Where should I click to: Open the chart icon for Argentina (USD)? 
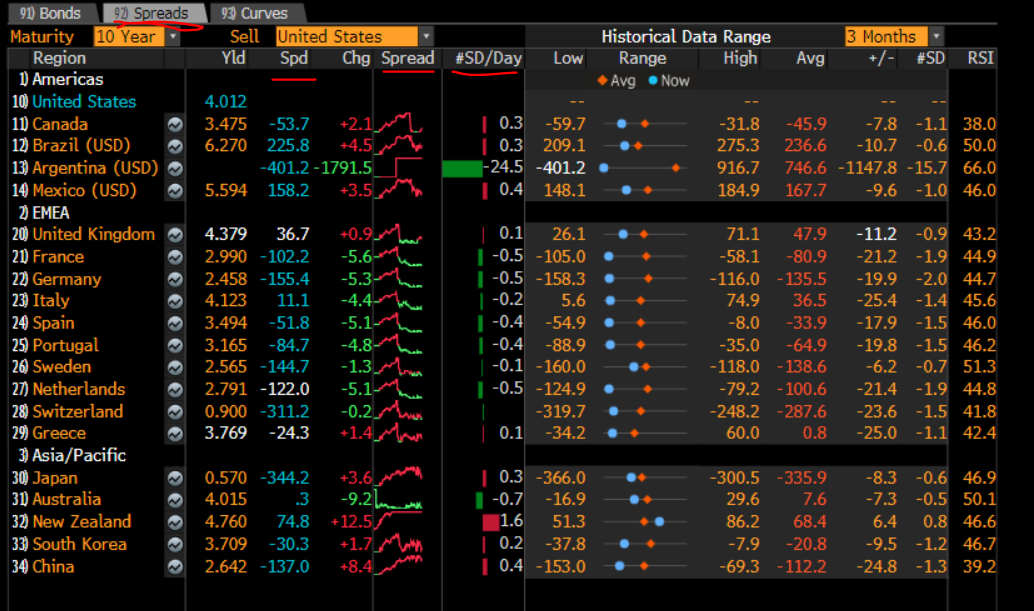(175, 168)
